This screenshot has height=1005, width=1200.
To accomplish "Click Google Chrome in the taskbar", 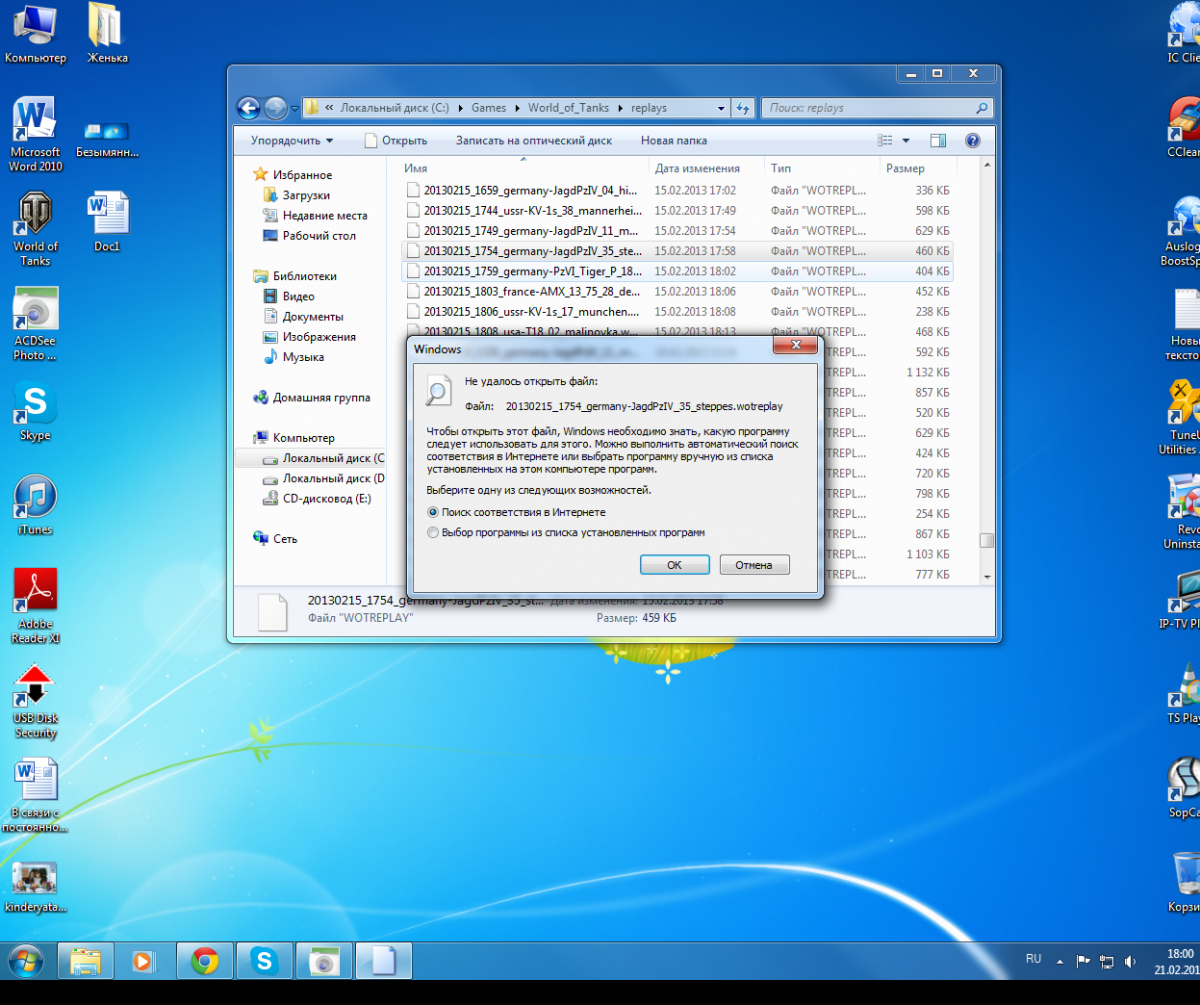I will pos(205,961).
